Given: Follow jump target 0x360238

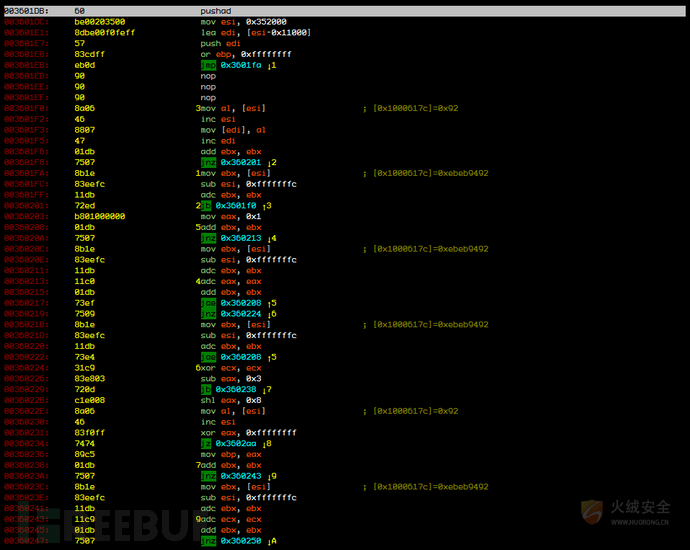Looking at the screenshot, I should coord(235,389).
